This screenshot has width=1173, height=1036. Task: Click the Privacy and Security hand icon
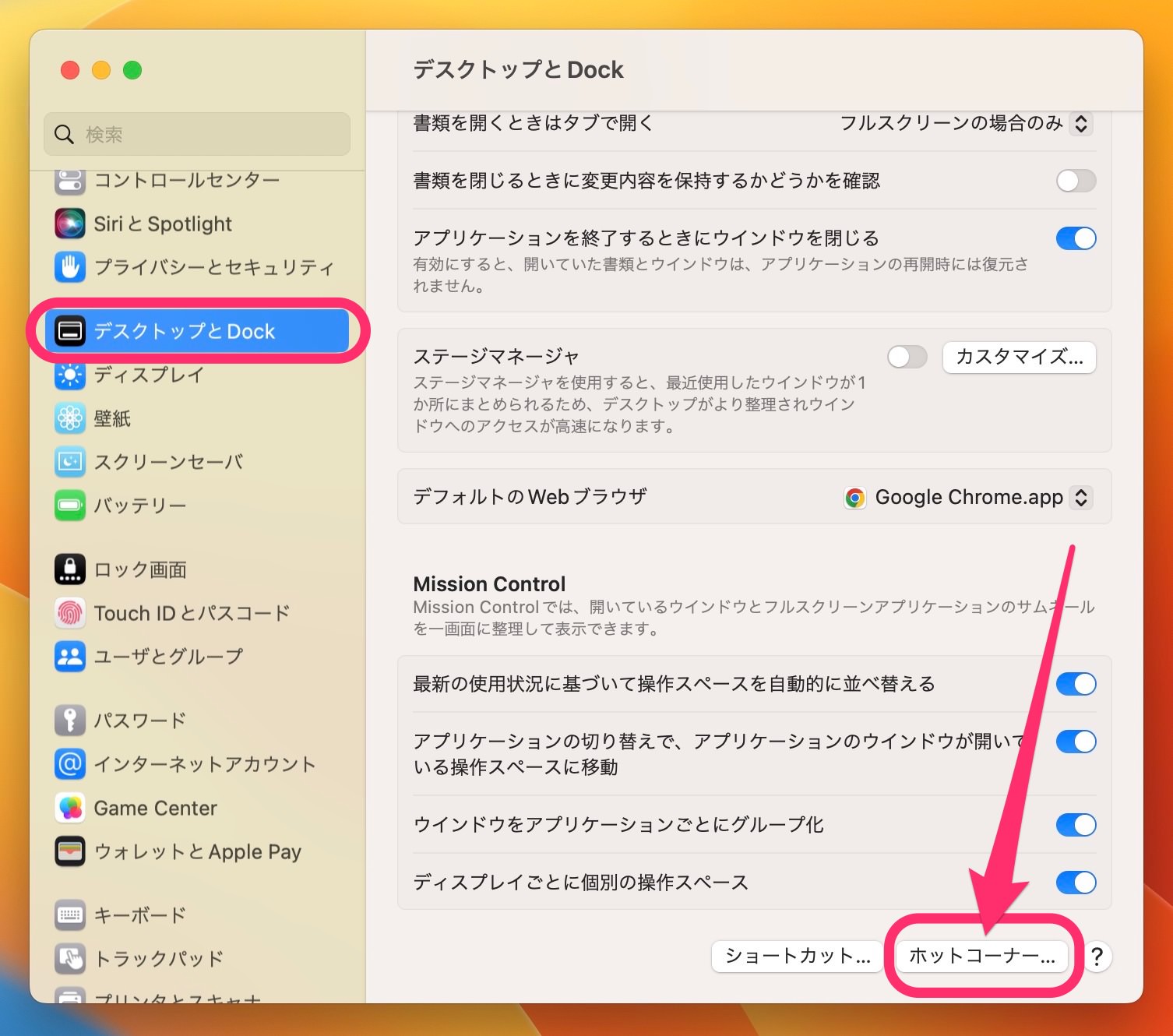(x=70, y=267)
